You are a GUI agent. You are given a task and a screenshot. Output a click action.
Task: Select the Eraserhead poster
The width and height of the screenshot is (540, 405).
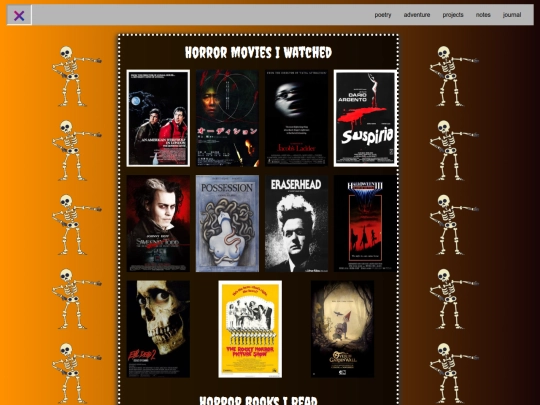[x=296, y=224]
